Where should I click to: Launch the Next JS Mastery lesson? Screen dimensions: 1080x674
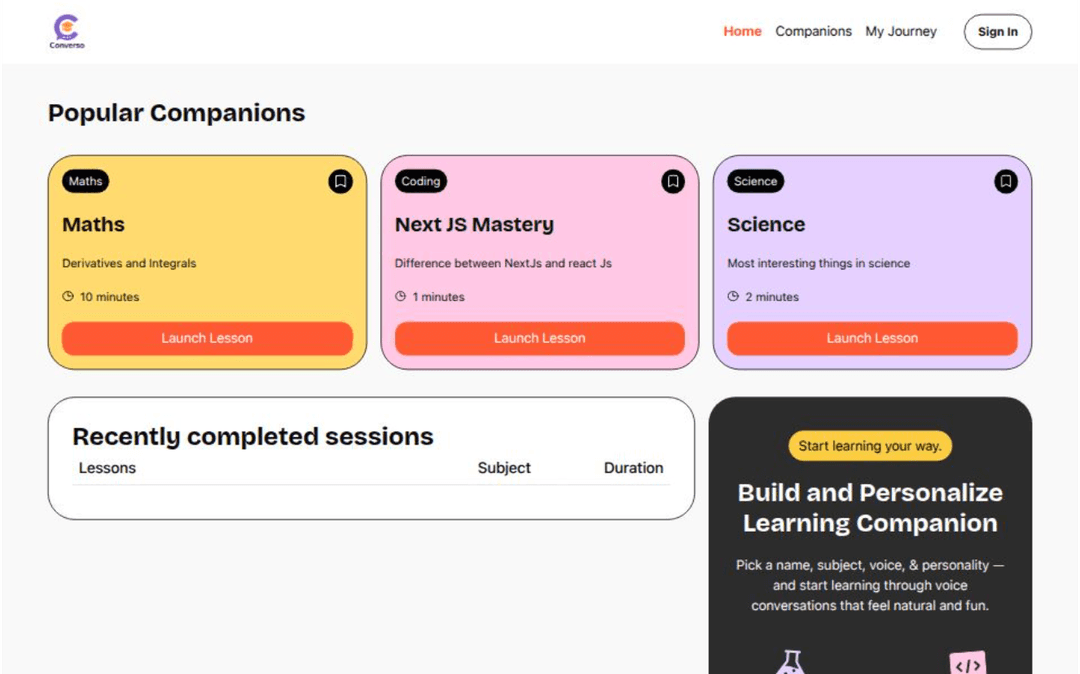(x=539, y=338)
